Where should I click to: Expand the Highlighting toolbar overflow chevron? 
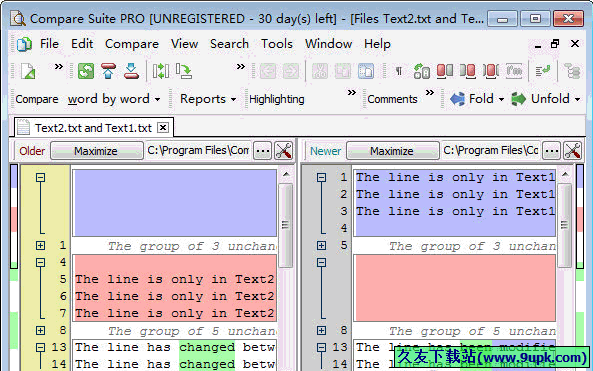pos(352,93)
